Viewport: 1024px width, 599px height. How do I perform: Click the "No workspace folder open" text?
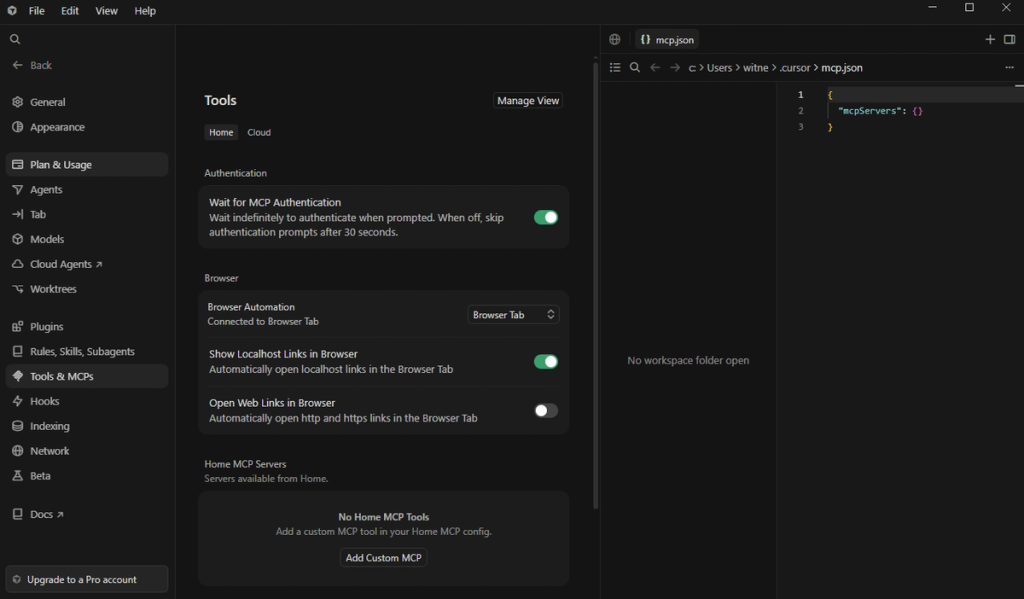pos(688,360)
